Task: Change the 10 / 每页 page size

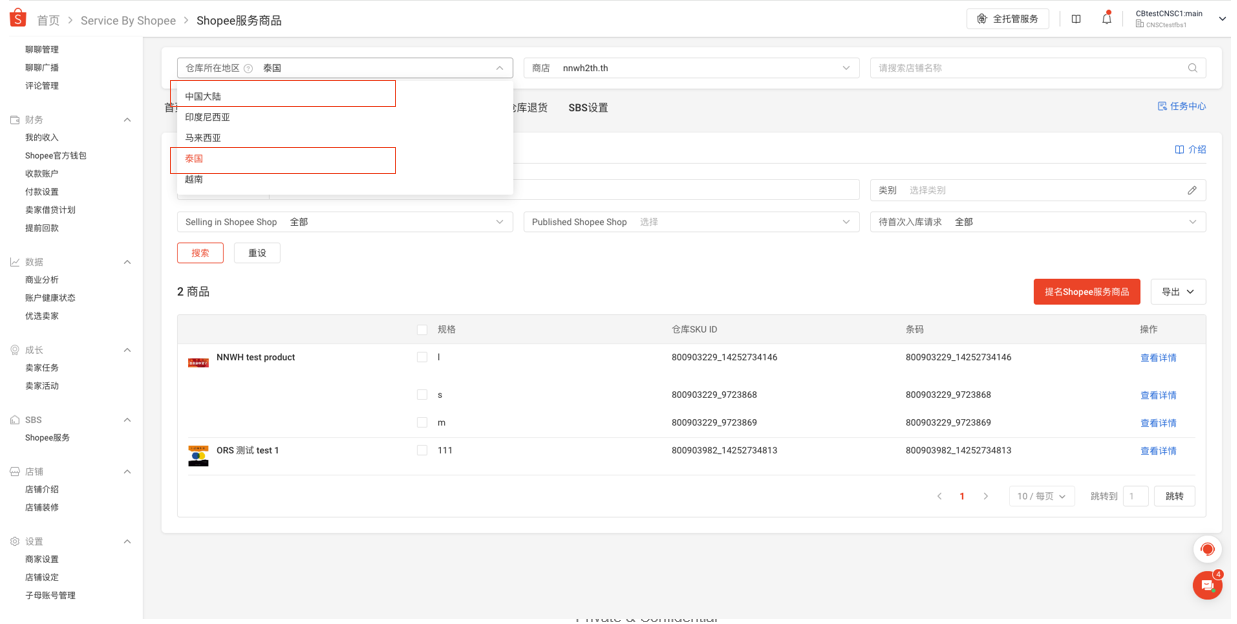Action: 1041,496
